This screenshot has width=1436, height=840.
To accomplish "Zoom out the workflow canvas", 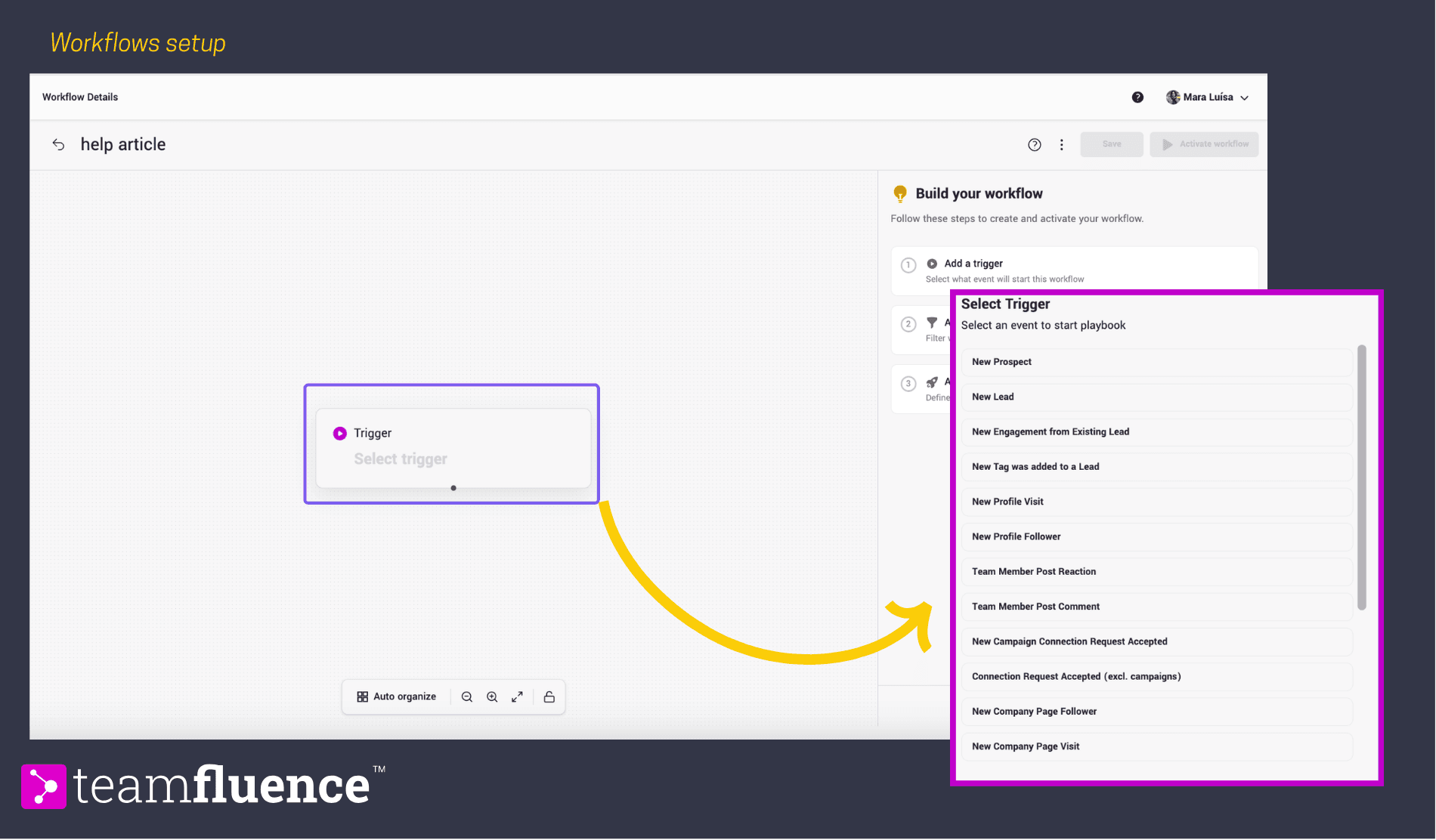I will pos(467,697).
